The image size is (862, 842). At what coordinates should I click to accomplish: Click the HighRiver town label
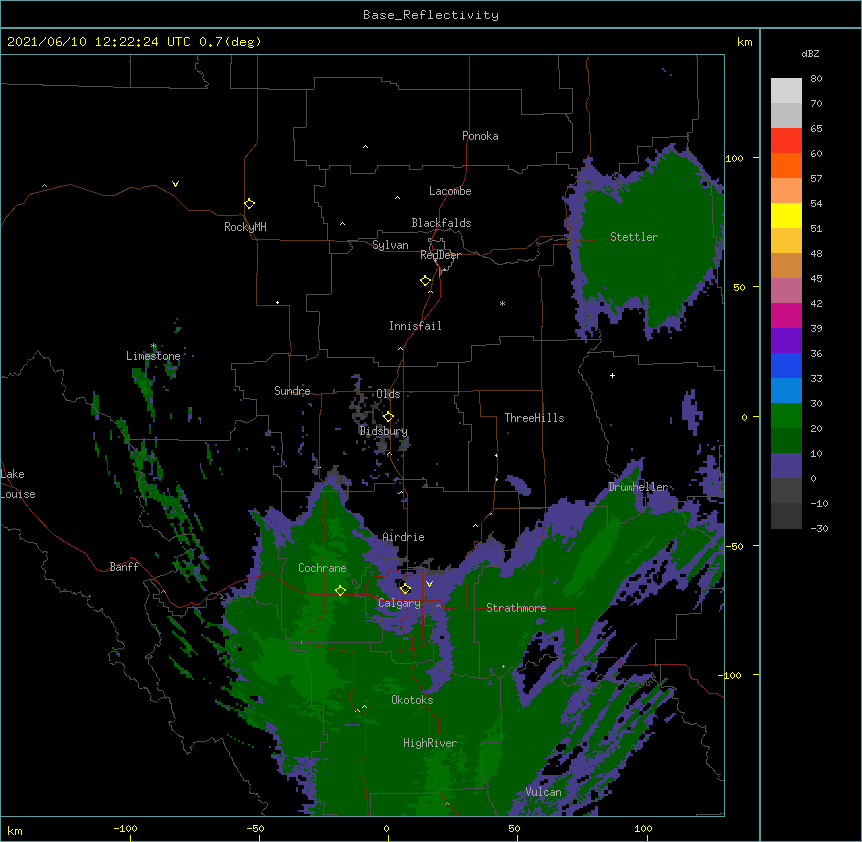pos(430,743)
